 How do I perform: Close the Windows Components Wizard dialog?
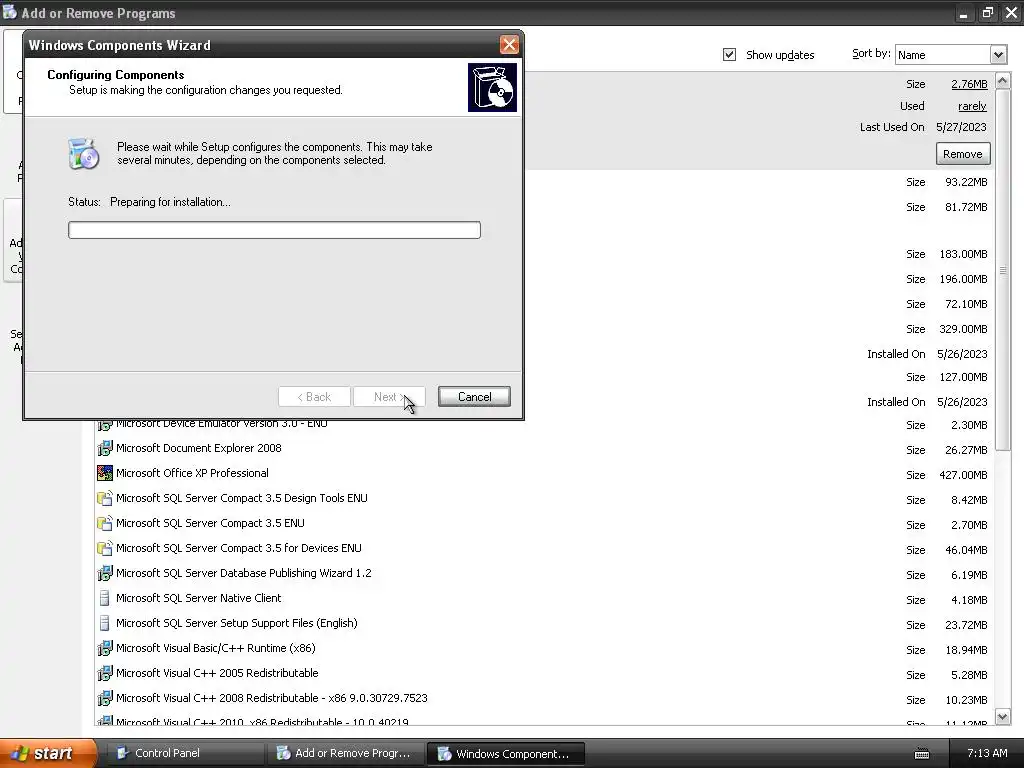pos(509,44)
